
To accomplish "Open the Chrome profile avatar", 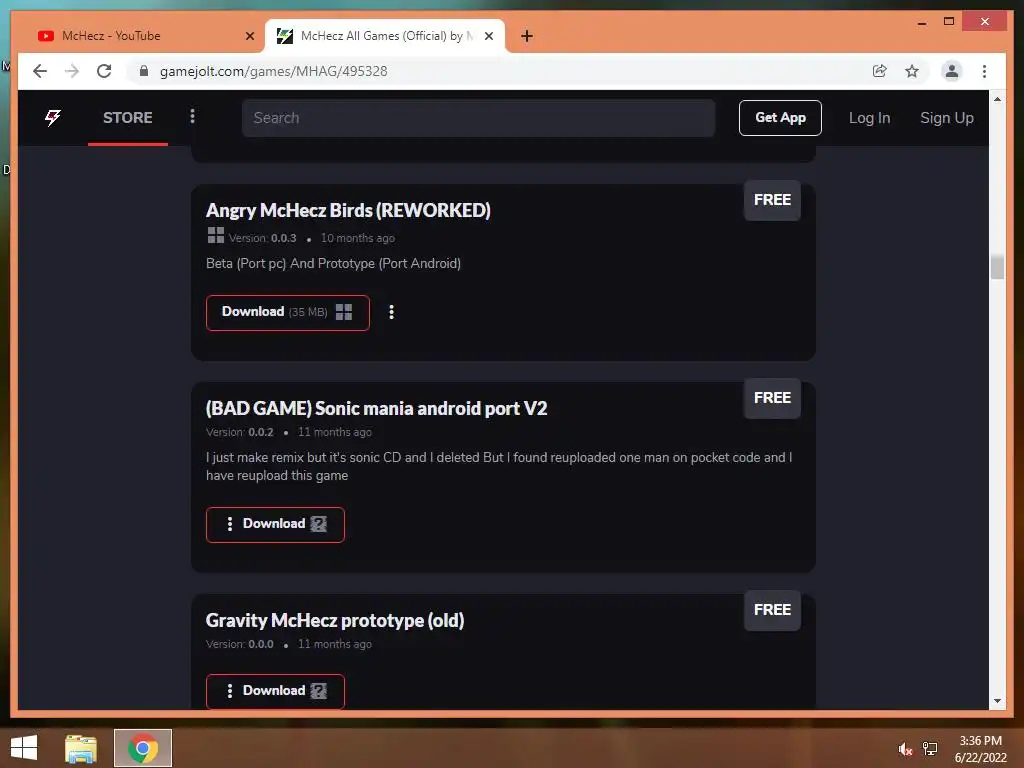I will point(952,71).
